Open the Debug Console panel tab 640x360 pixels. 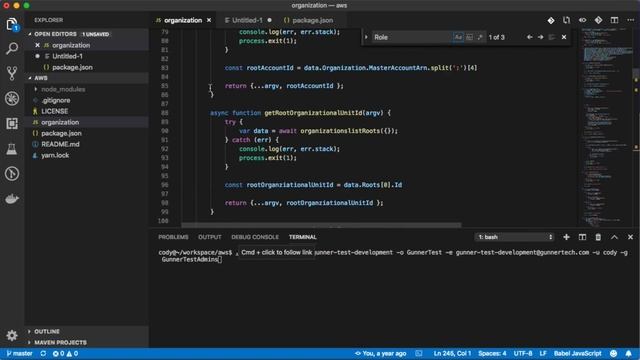(255, 237)
